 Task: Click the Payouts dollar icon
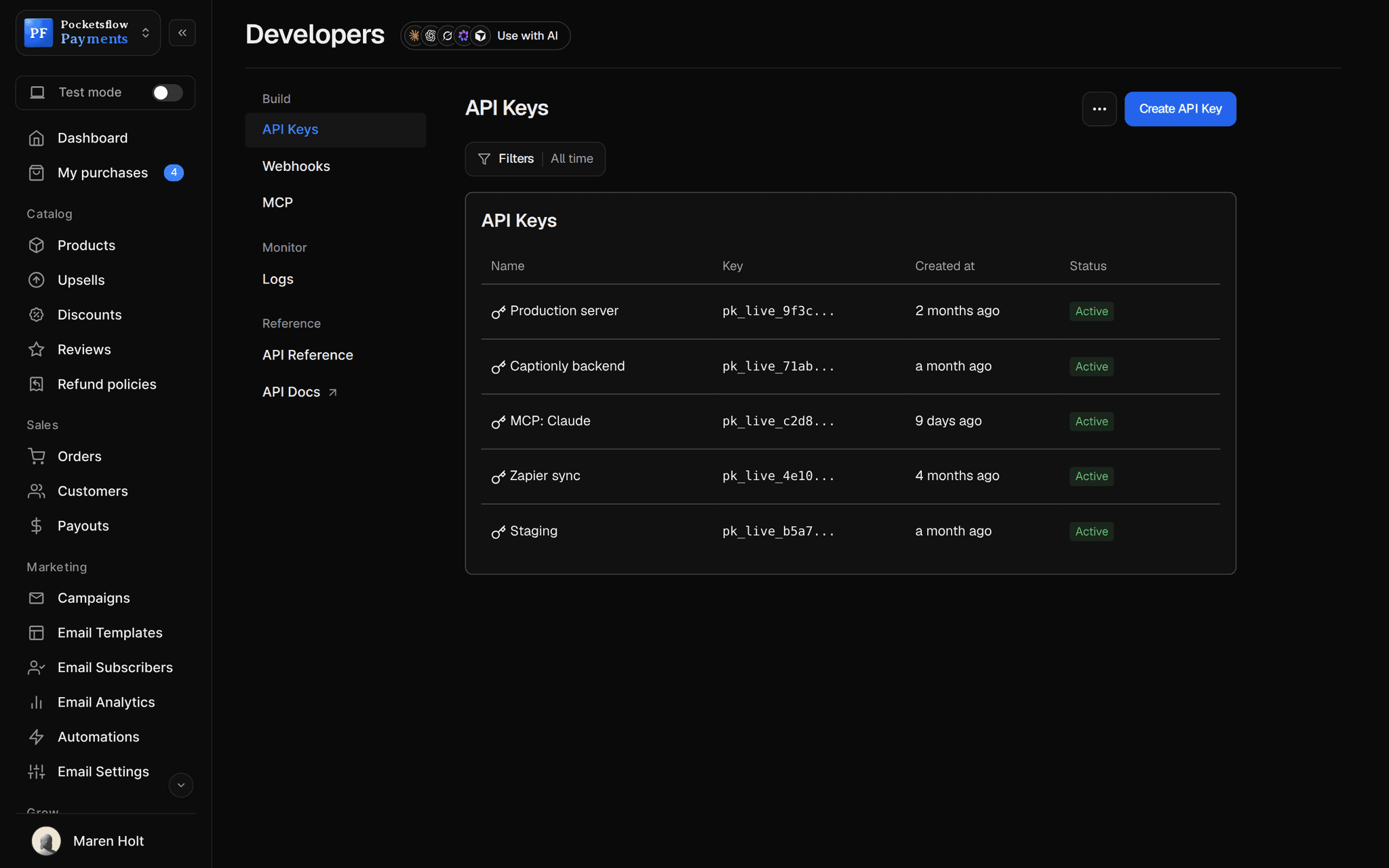point(37,526)
